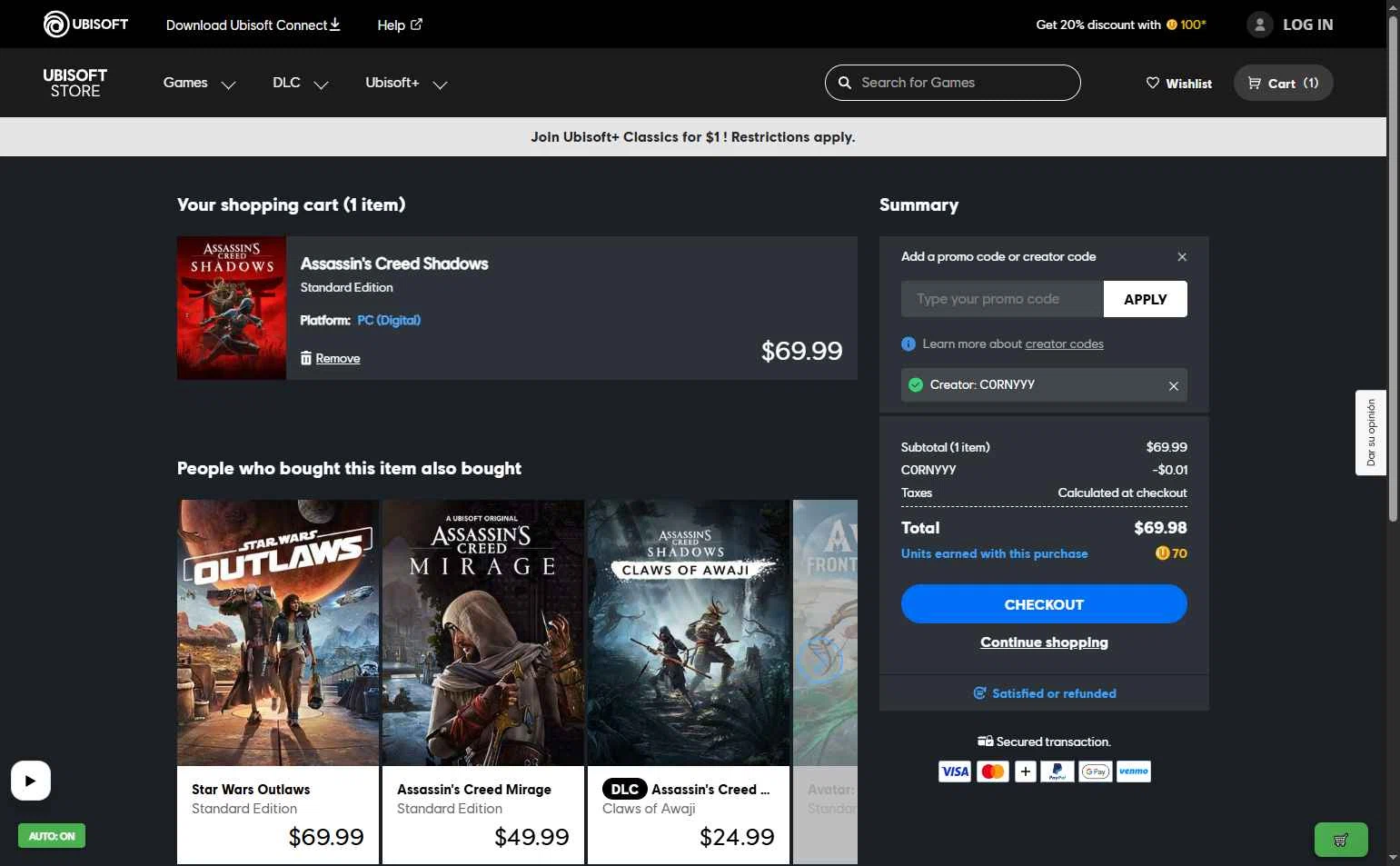Click the trash icon next to Remove
Viewport: 1400px width, 866px height.
(x=306, y=358)
